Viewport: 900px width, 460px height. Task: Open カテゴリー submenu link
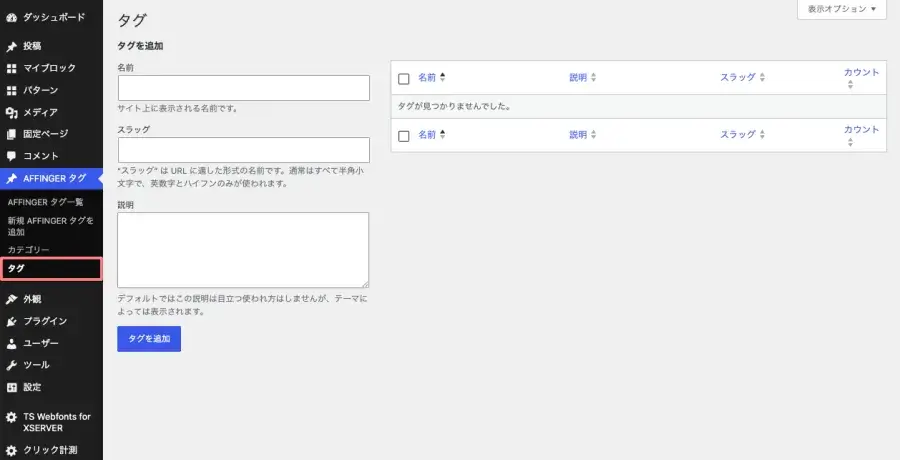pyautogui.click(x=29, y=250)
